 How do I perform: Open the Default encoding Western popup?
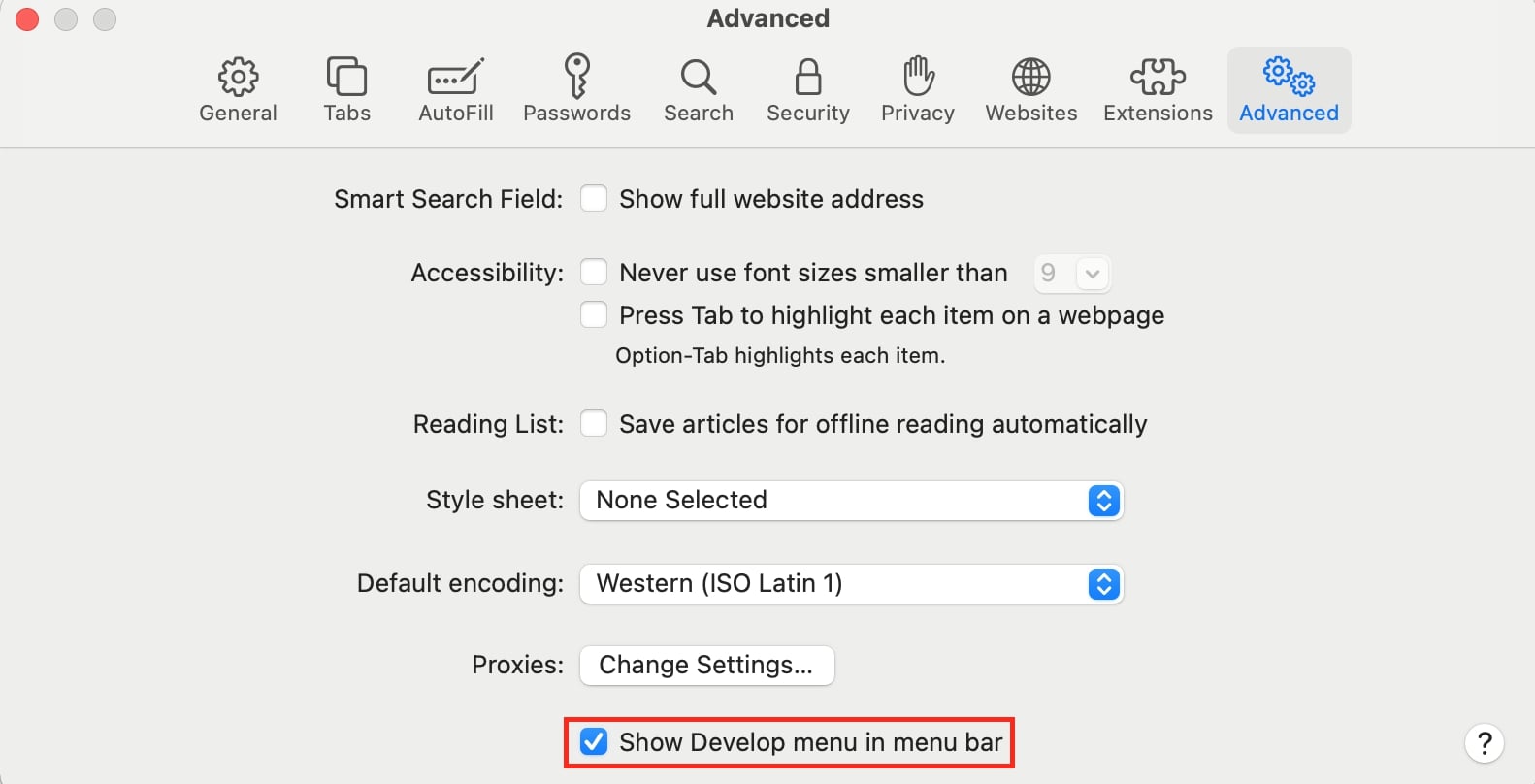click(851, 584)
